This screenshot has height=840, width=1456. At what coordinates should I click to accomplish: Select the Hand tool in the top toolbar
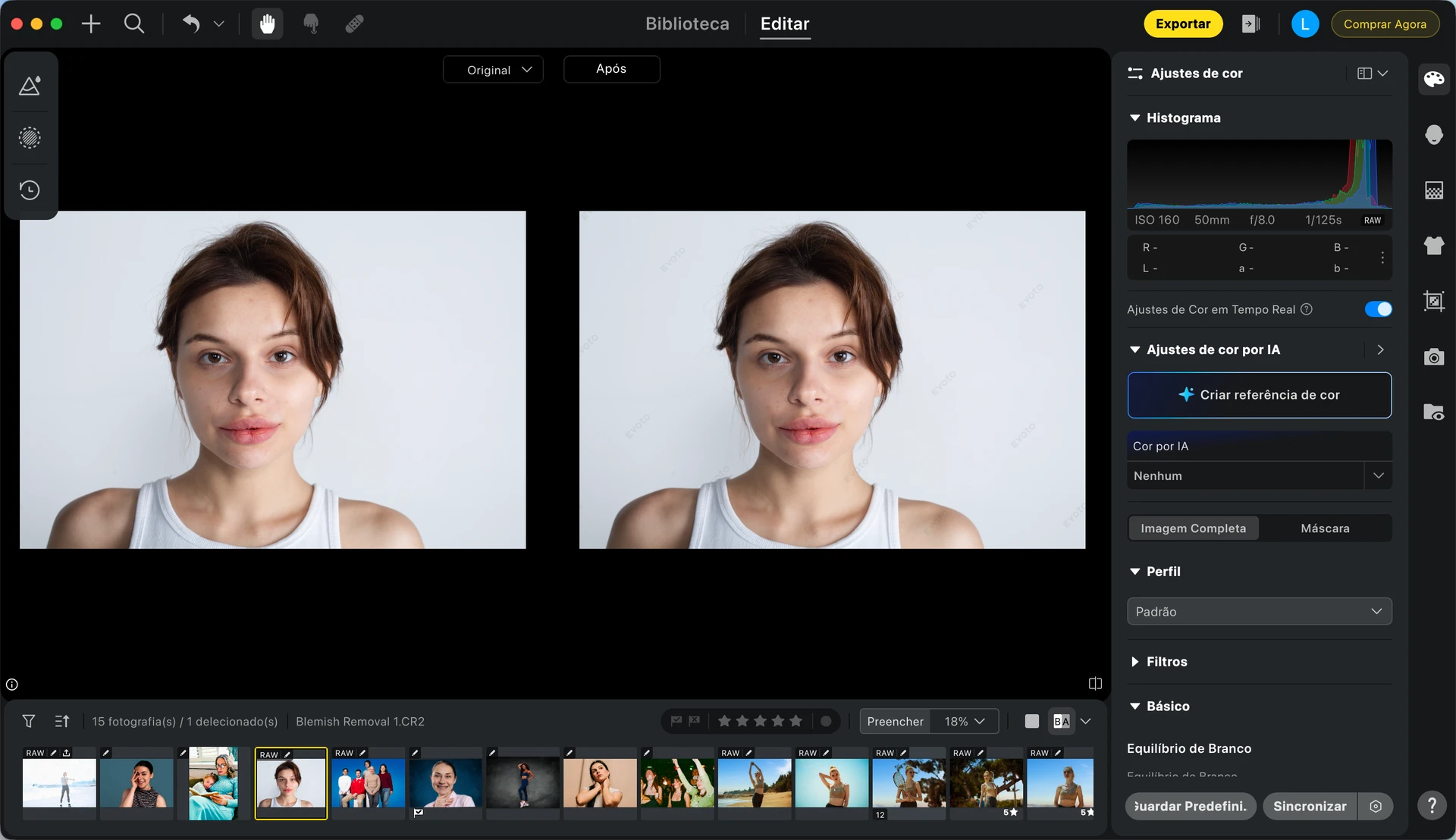[x=267, y=24]
